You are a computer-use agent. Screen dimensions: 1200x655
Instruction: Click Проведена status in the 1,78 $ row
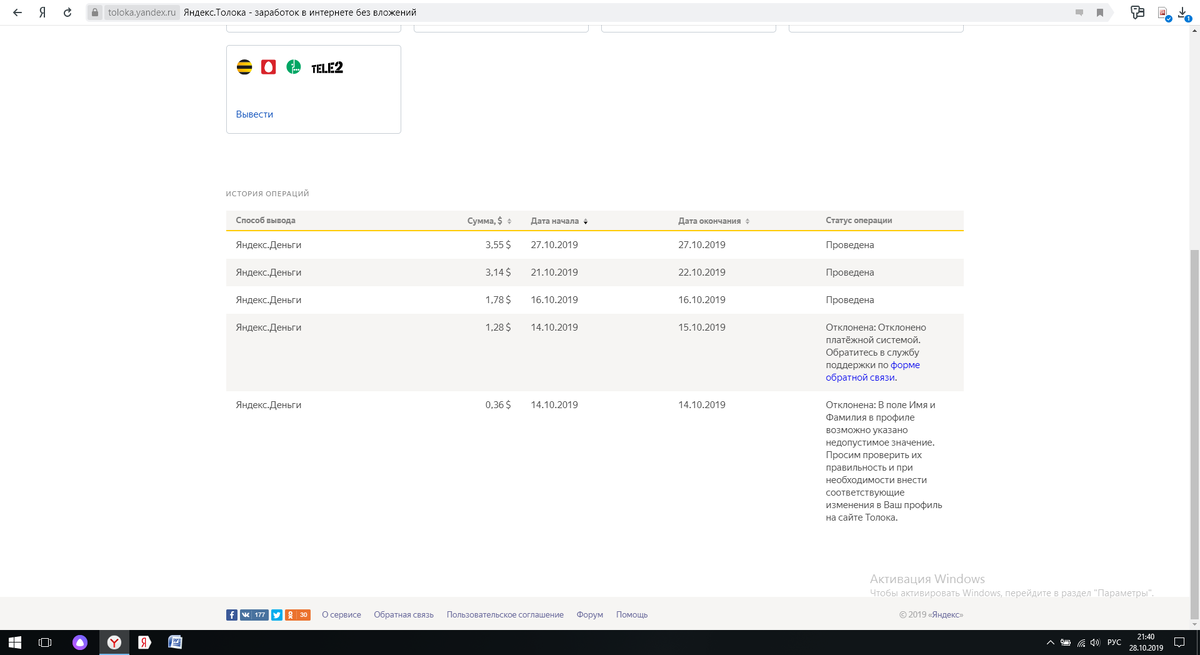850,300
